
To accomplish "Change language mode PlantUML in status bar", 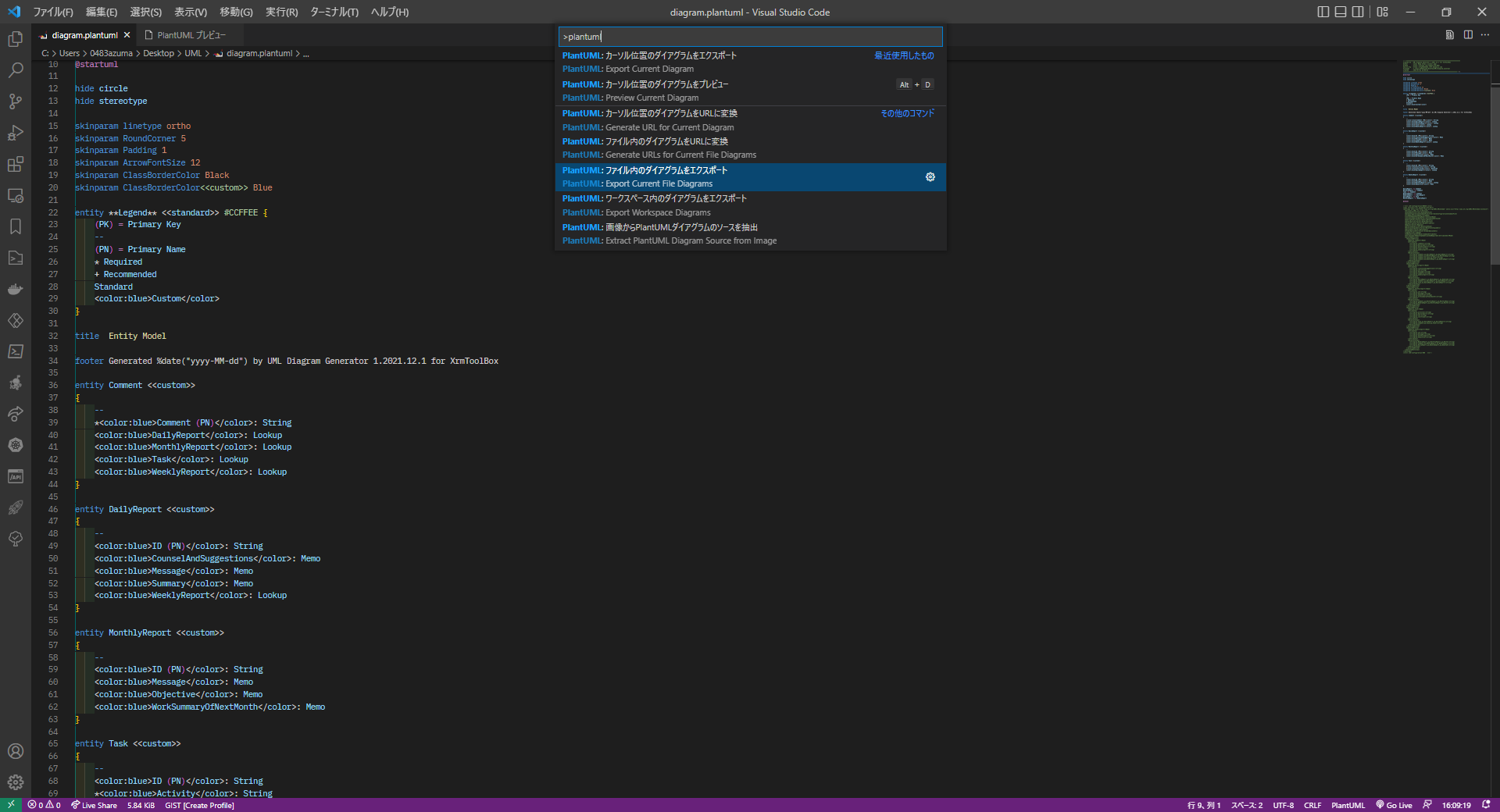I will [x=1348, y=805].
